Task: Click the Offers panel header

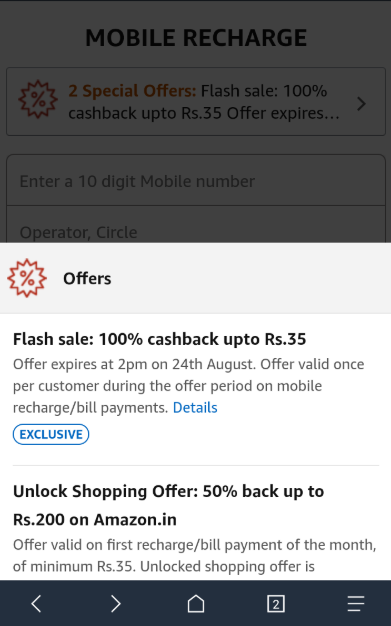Action: 196,278
